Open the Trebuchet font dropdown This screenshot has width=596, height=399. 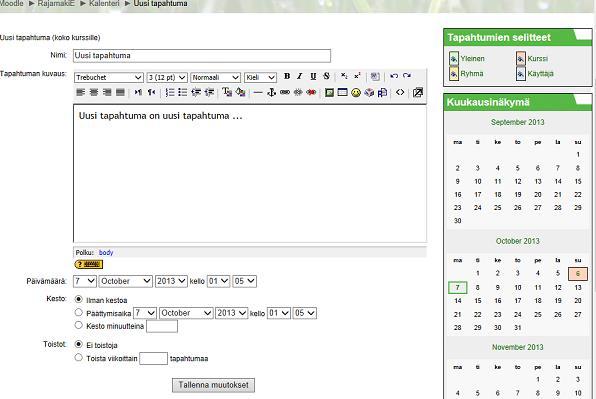[x=109, y=78]
